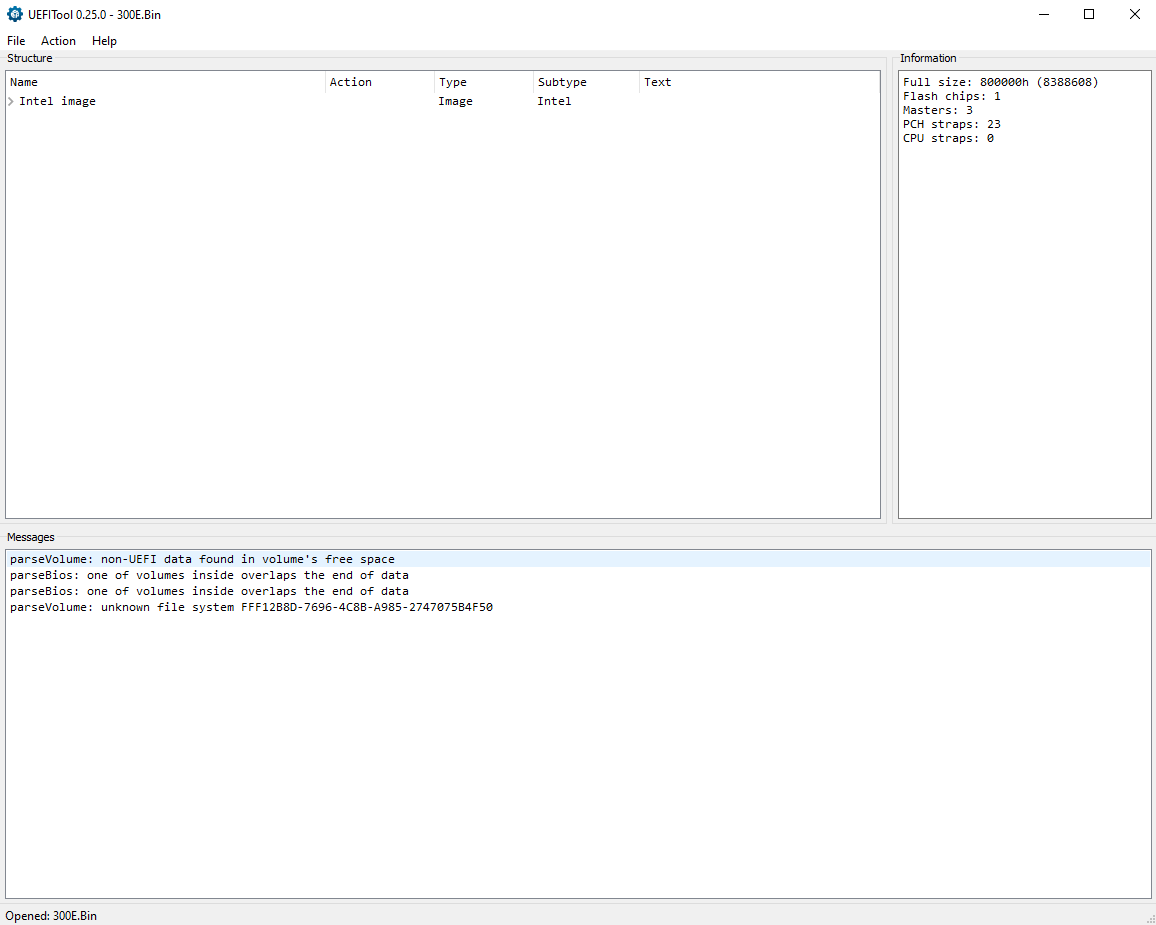This screenshot has width=1156, height=925.
Task: Select the non-UEFI data found message
Action: point(577,559)
